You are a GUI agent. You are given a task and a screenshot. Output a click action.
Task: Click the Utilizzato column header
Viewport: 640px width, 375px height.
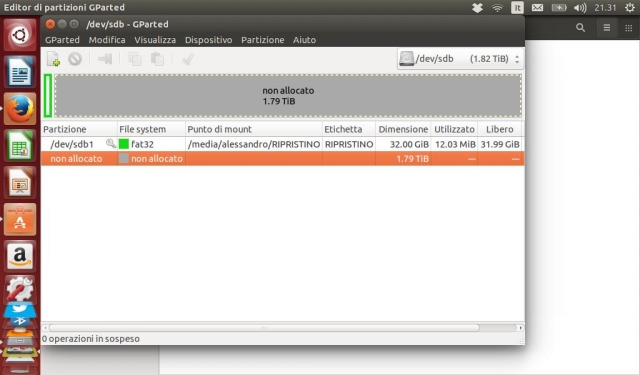pyautogui.click(x=454, y=129)
